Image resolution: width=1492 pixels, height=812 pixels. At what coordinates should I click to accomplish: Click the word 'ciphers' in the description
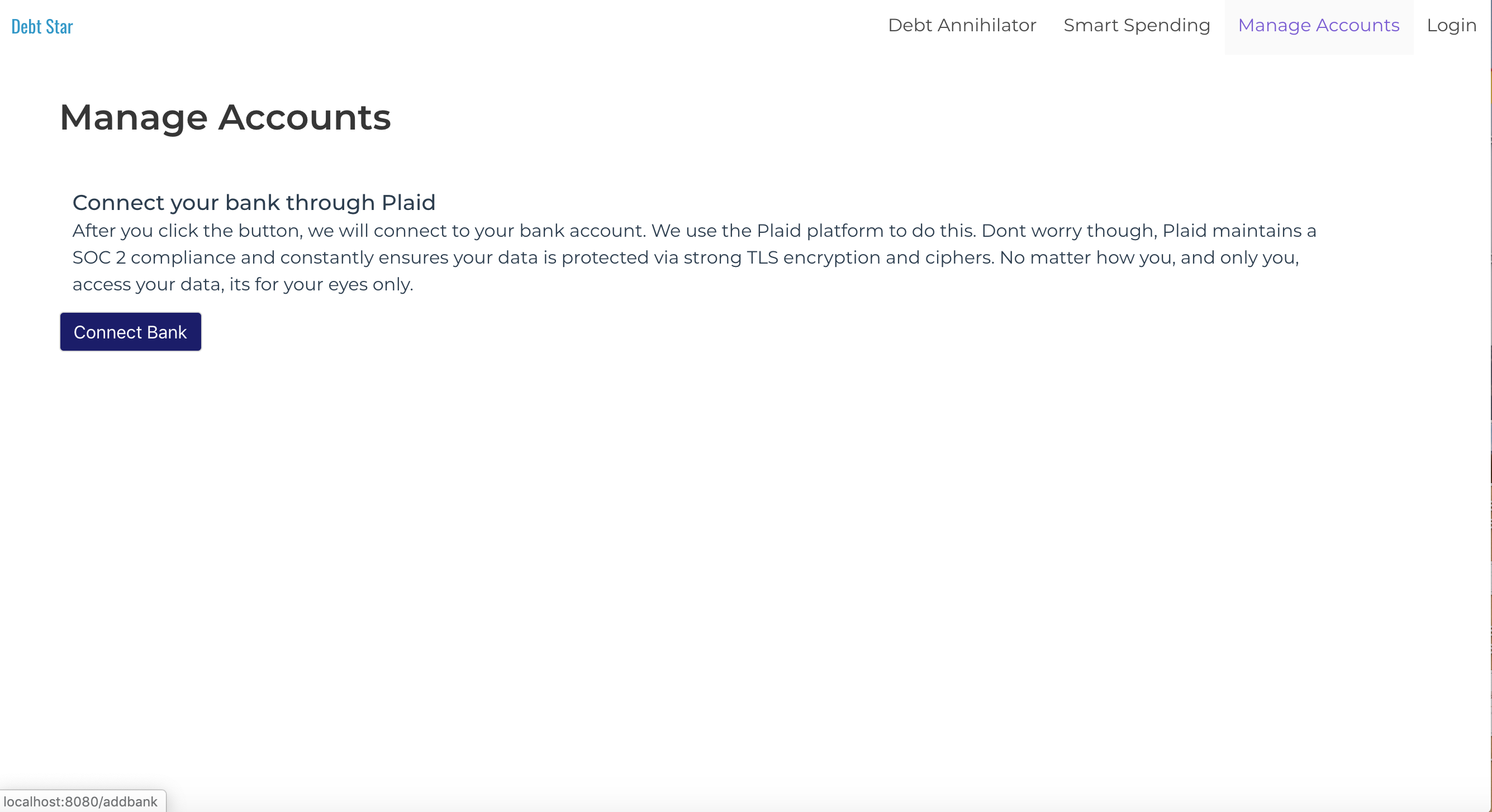coord(958,257)
